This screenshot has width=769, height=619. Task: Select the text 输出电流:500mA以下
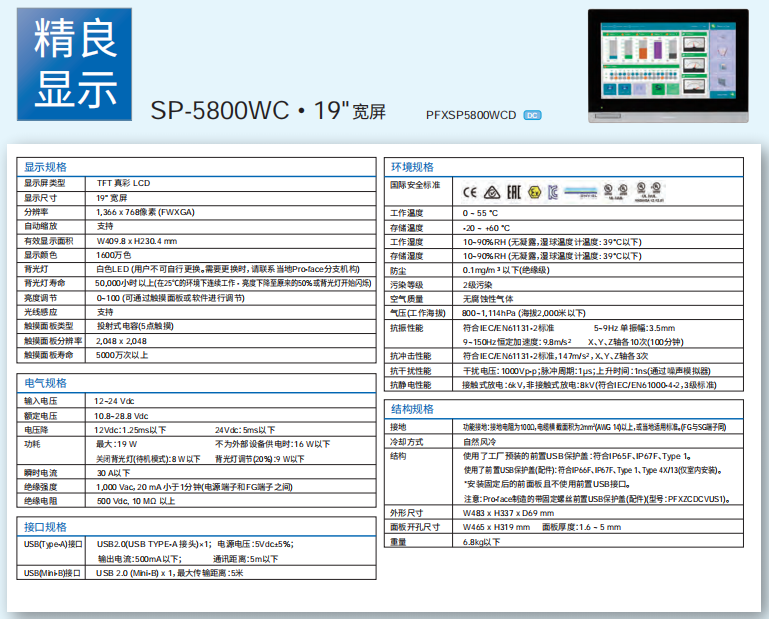[140, 559]
